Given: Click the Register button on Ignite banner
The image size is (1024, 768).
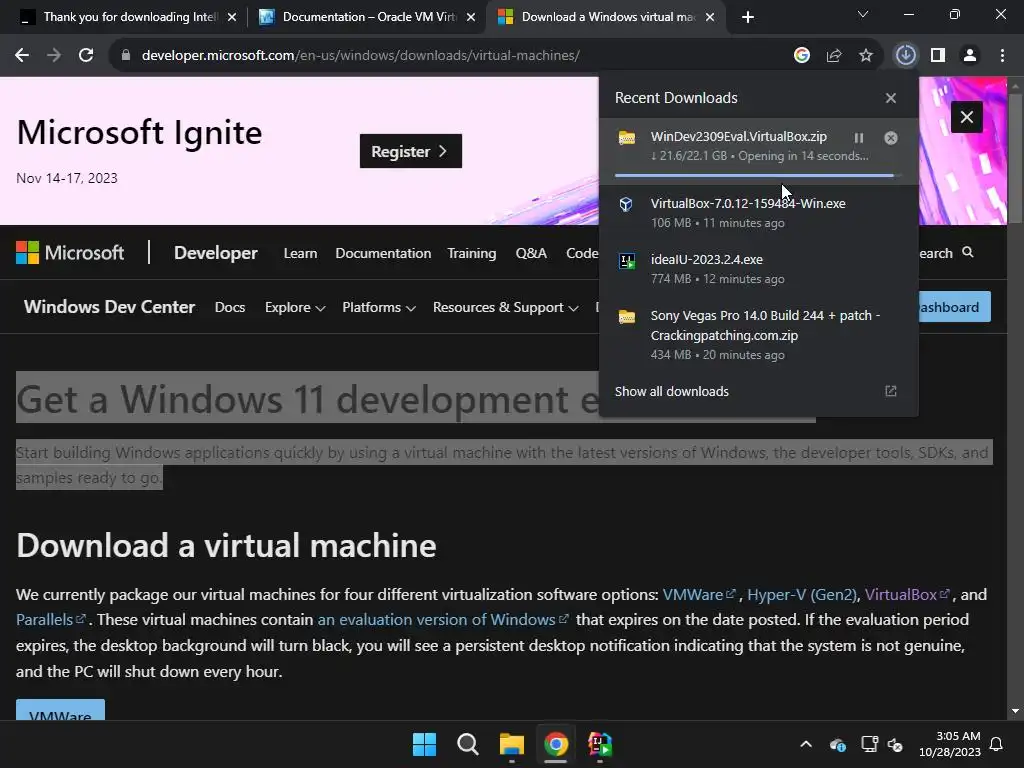Looking at the screenshot, I should pos(411,151).
